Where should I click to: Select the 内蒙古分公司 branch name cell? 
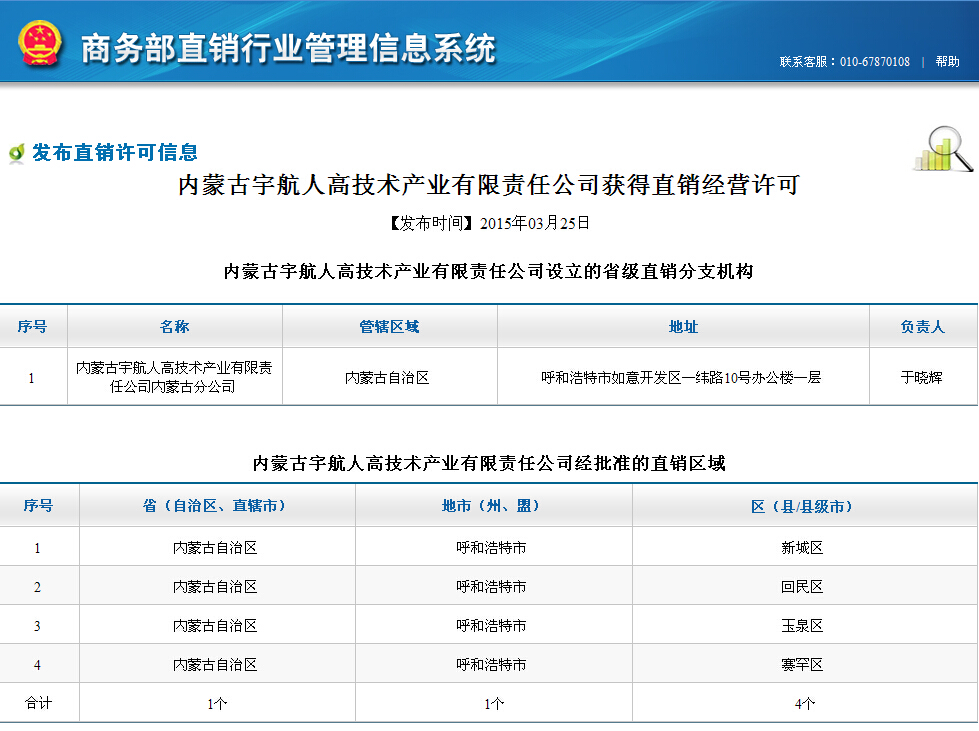click(x=174, y=377)
